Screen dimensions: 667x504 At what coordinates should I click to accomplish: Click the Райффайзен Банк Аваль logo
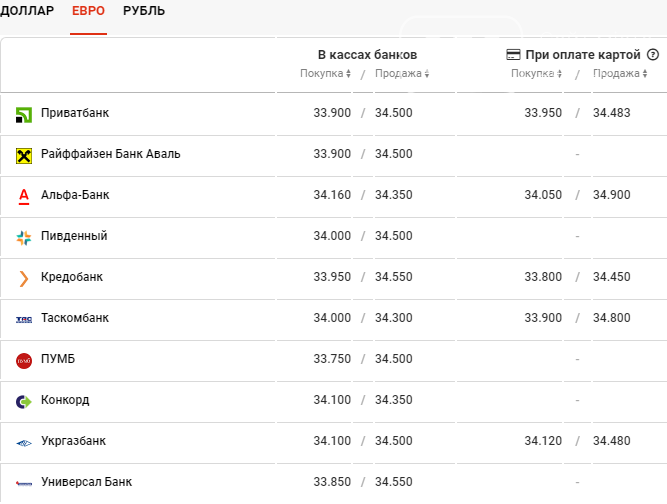tap(24, 155)
